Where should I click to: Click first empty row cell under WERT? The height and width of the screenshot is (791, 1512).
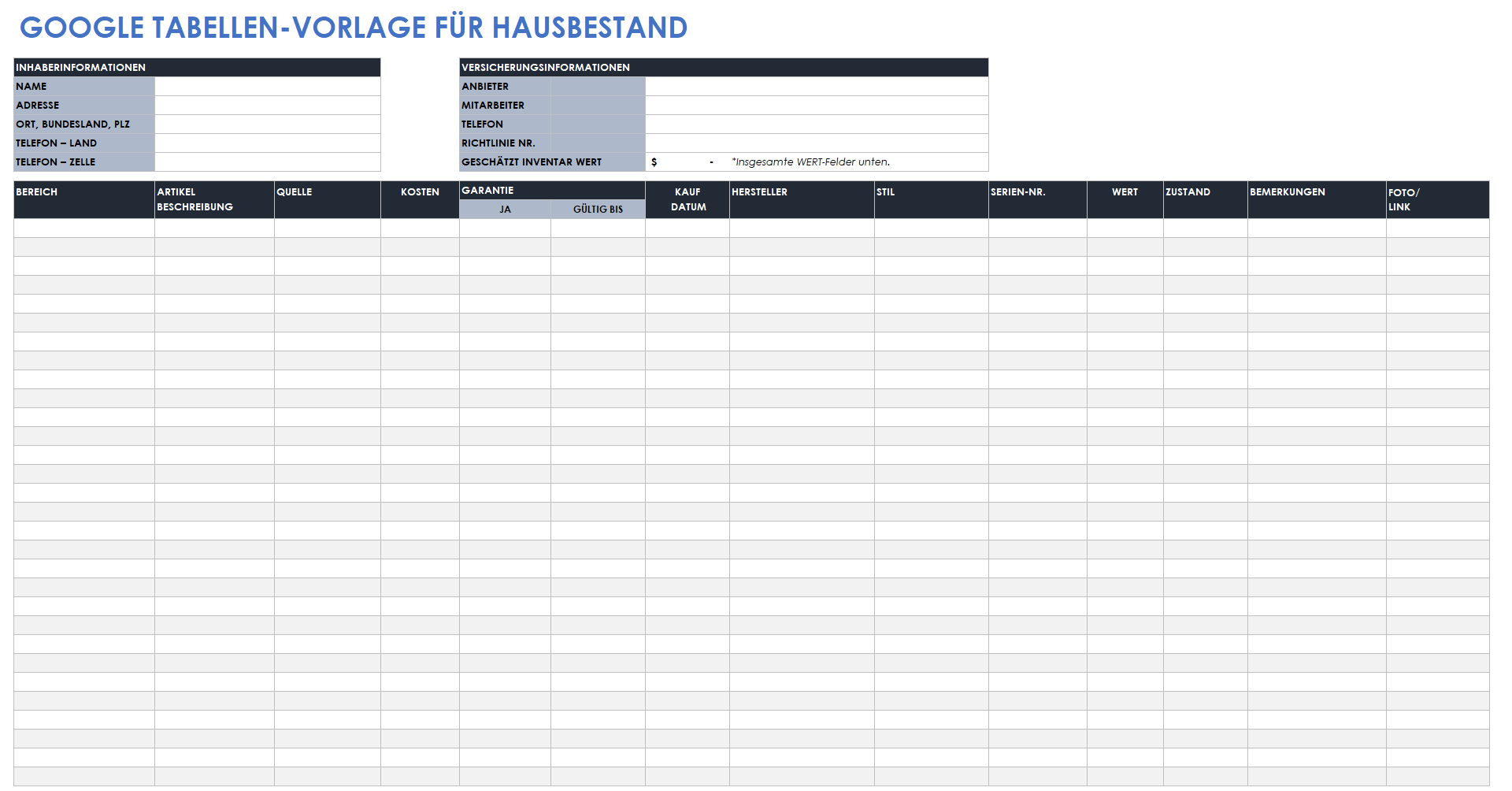(1125, 228)
